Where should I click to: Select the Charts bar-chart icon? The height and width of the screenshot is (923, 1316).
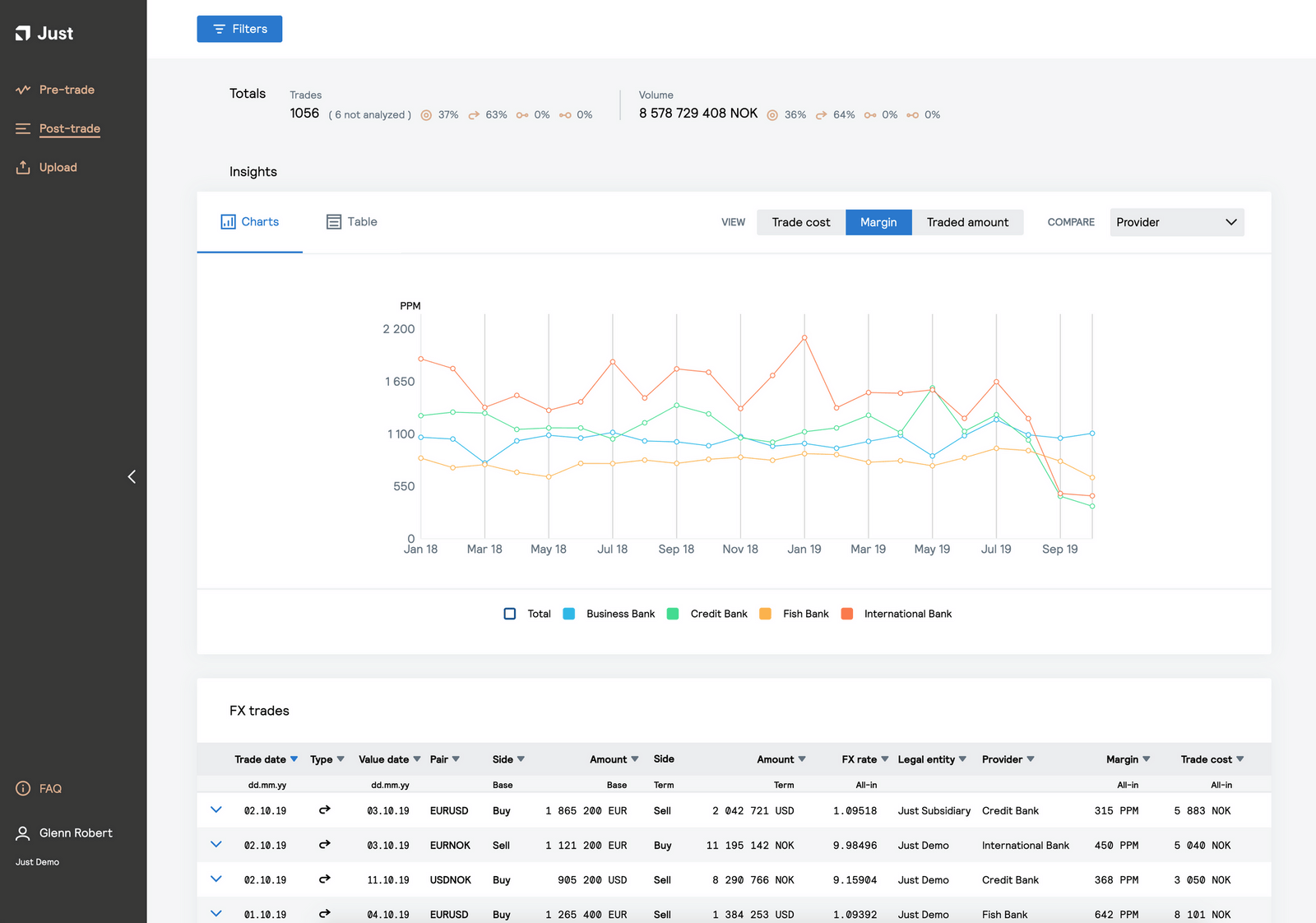228,221
